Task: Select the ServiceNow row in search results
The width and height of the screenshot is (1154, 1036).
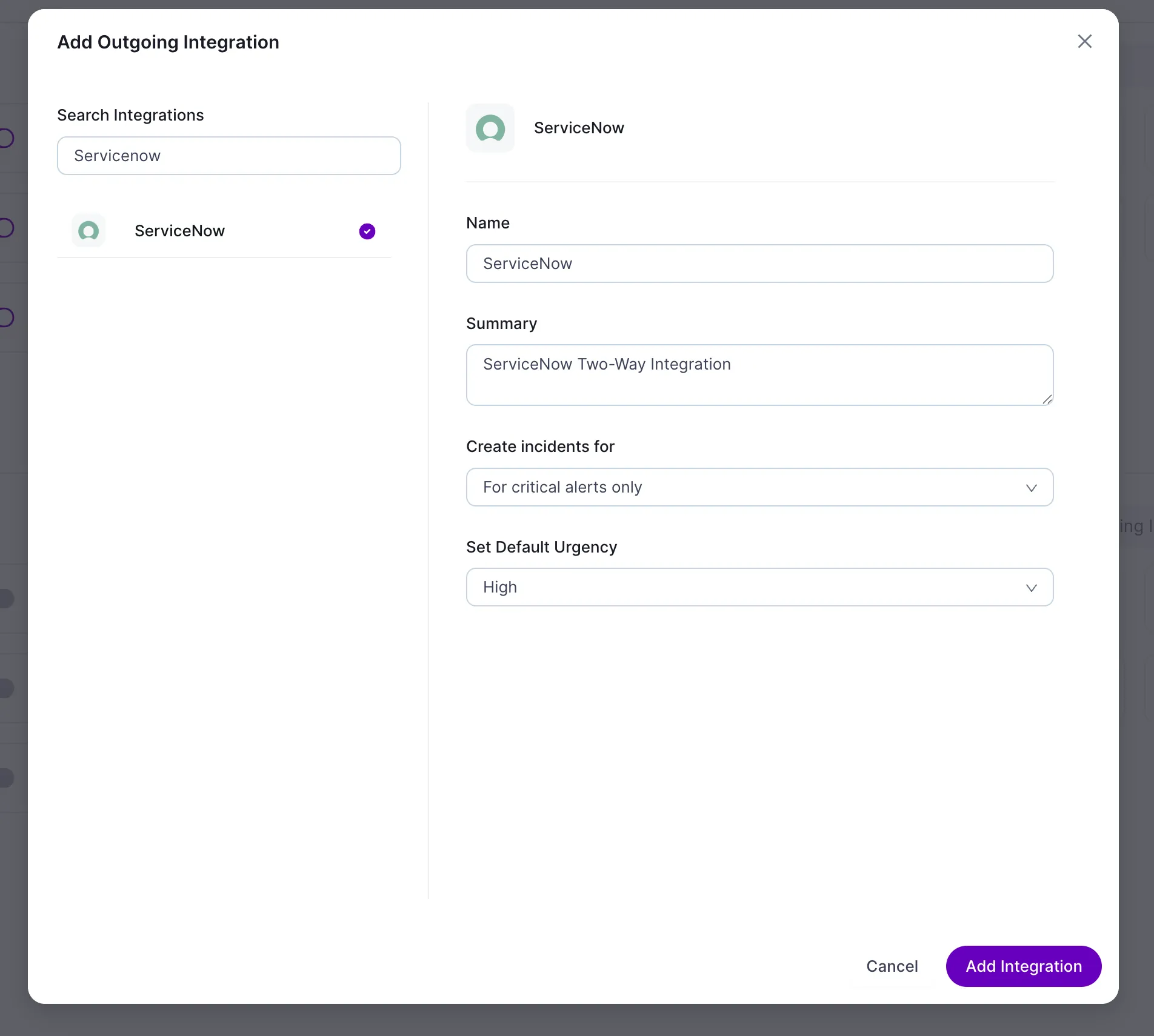Action: pyautogui.click(x=224, y=231)
